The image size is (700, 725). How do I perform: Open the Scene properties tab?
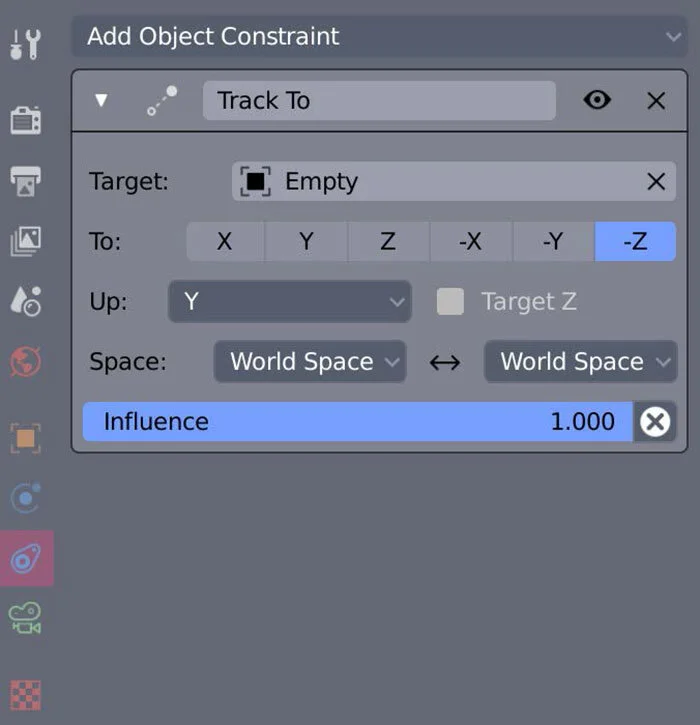(25, 301)
